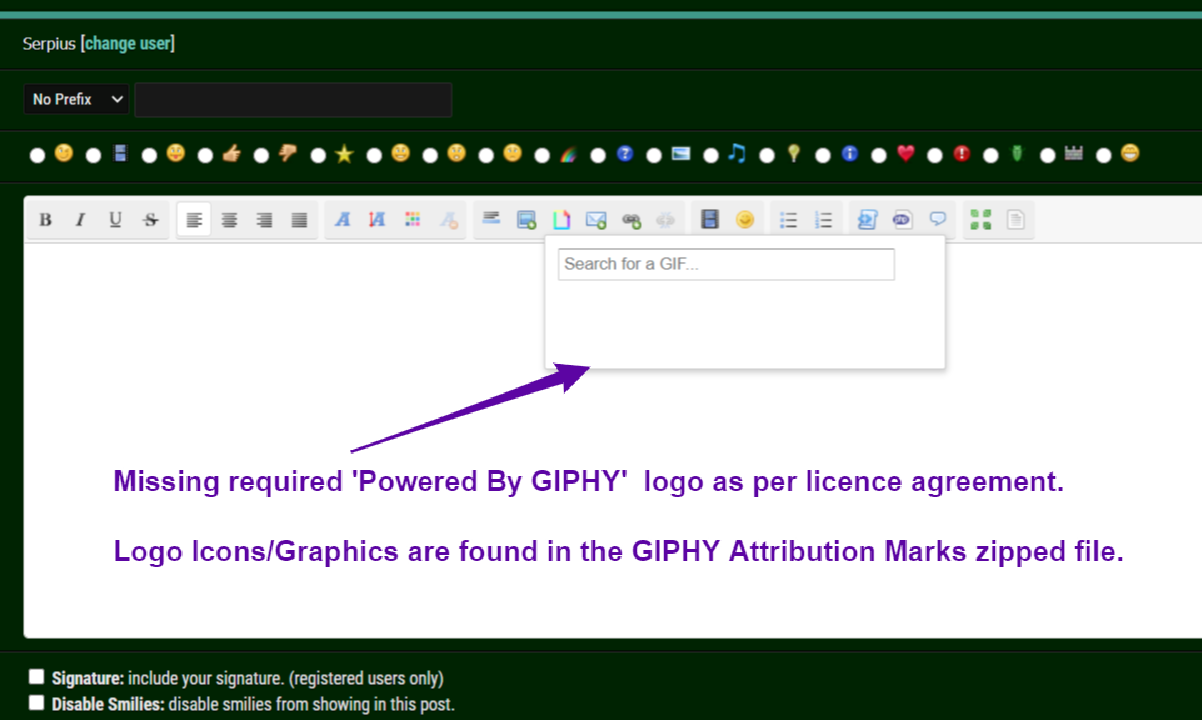Apply strikethrough formatting
Image resolution: width=1203 pixels, height=720 pixels.
[x=150, y=220]
